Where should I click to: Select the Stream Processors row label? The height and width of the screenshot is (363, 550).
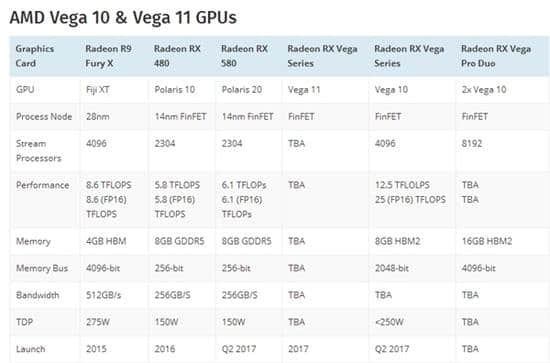39,151
